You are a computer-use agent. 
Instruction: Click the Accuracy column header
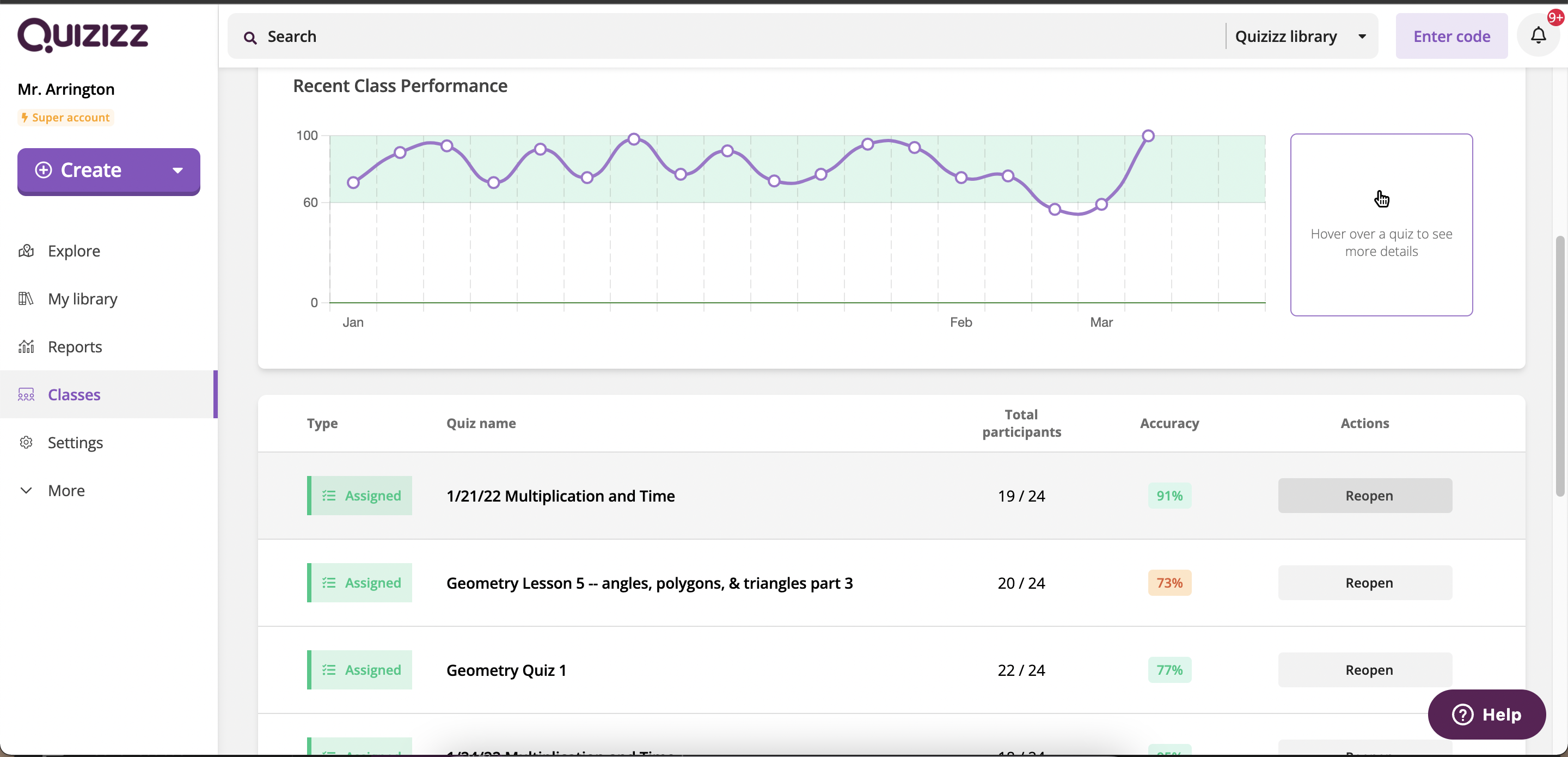point(1169,423)
